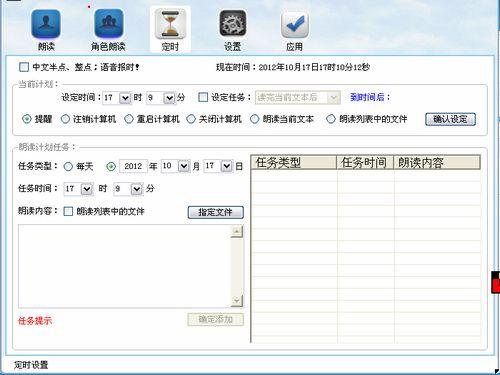500x375 pixels.
Task: Choose the 关闭计算机 radio option
Action: pos(191,119)
